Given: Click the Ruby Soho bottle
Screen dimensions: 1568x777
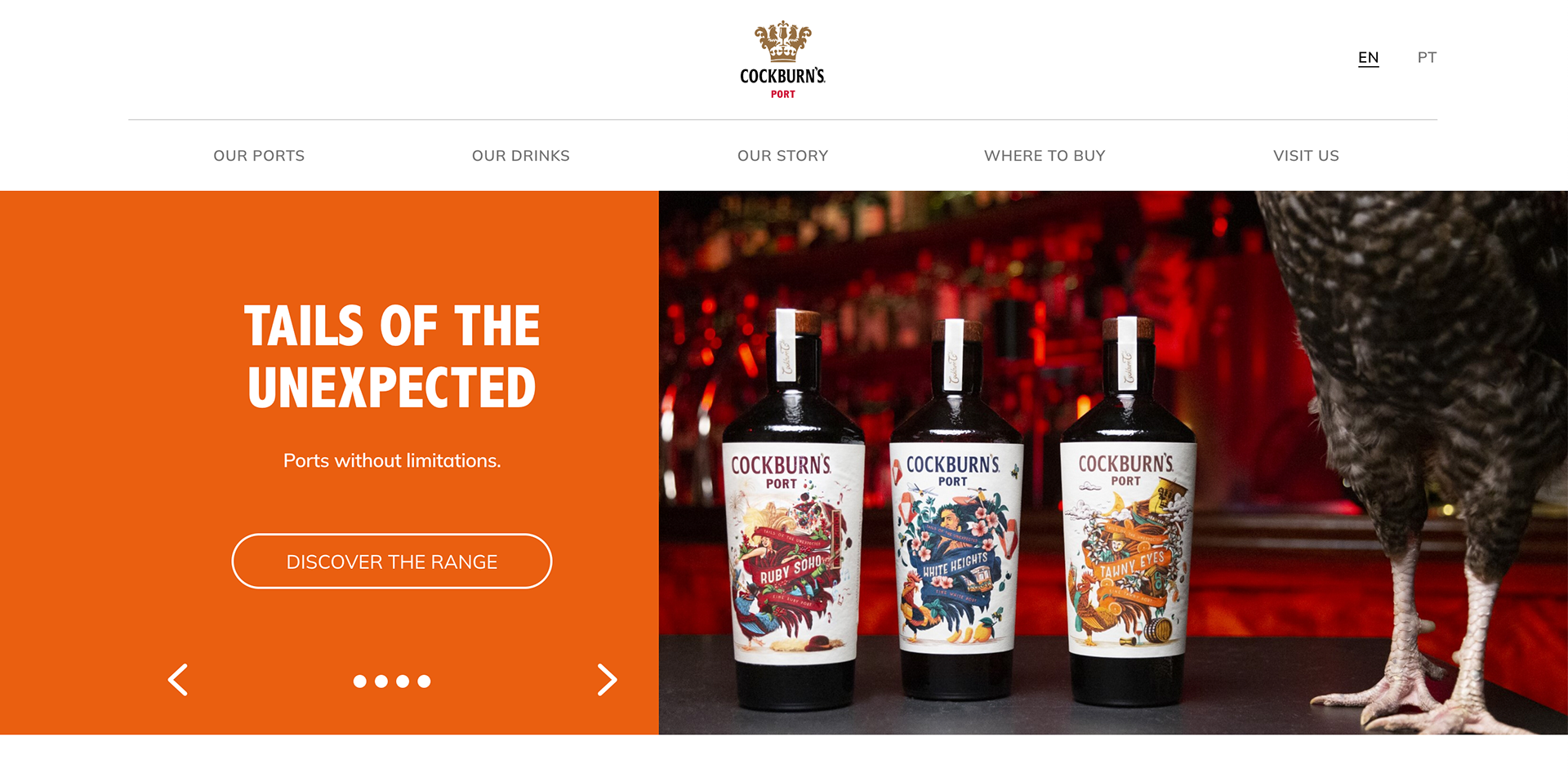Looking at the screenshot, I should [795, 512].
